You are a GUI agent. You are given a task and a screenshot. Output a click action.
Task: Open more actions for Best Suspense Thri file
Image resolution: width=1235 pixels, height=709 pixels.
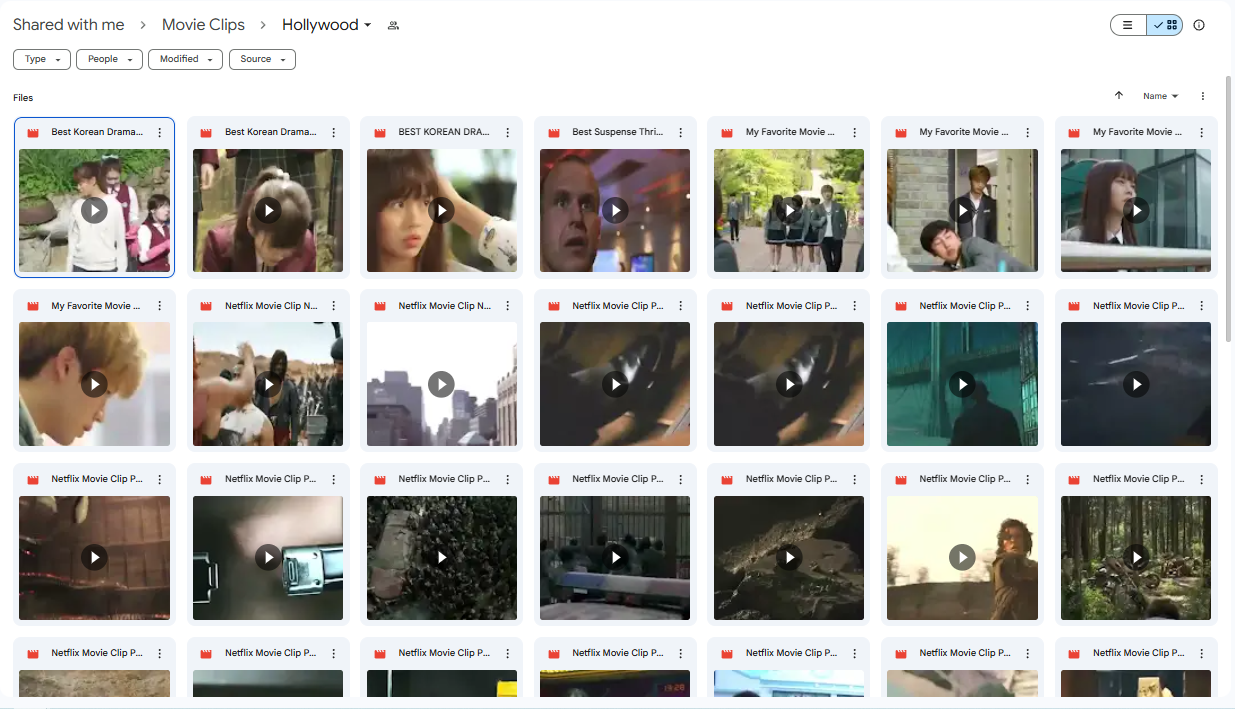click(x=681, y=132)
